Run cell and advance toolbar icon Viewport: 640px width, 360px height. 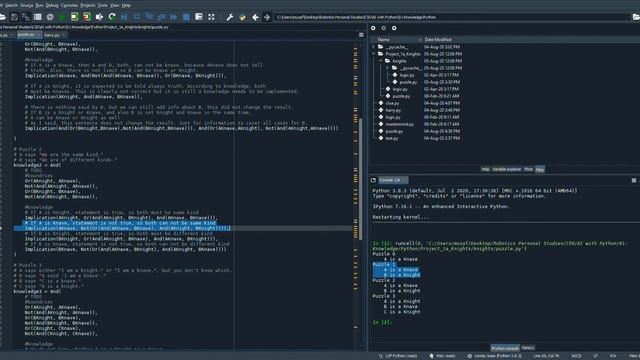87,17
